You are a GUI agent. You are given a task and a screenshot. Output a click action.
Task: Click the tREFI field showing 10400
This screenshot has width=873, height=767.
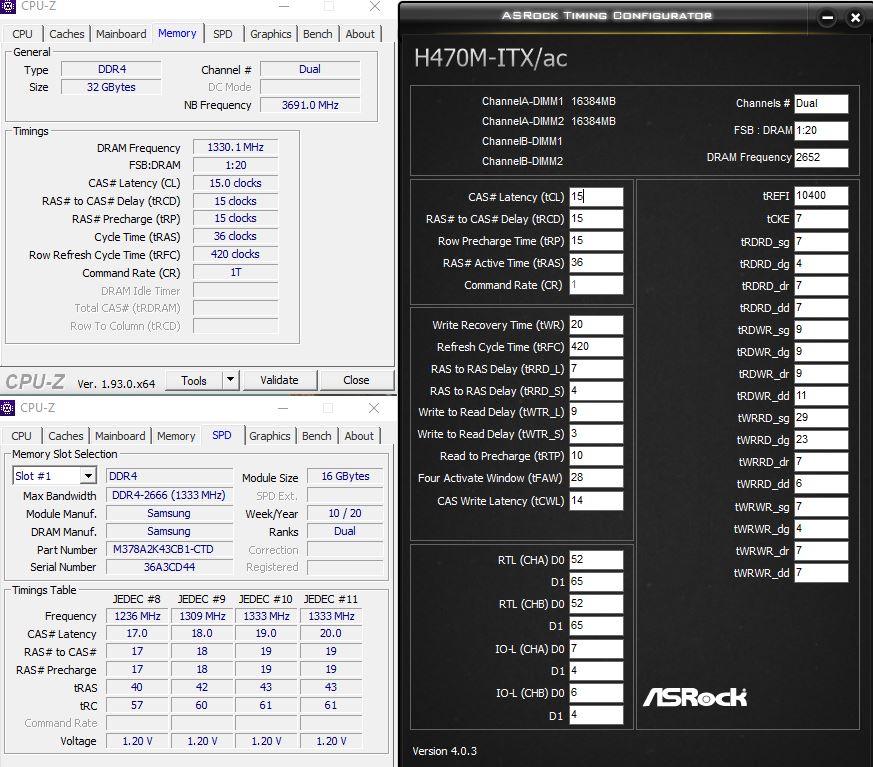821,195
